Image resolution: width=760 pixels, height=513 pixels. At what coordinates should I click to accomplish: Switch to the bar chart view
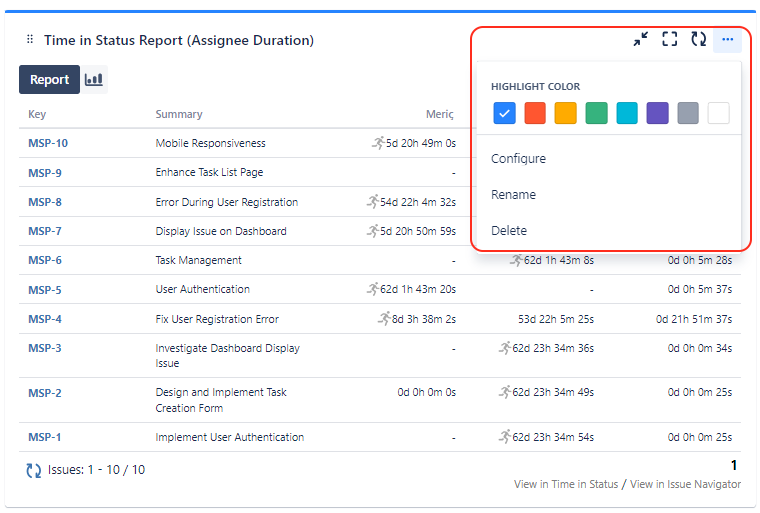pyautogui.click(x=94, y=79)
